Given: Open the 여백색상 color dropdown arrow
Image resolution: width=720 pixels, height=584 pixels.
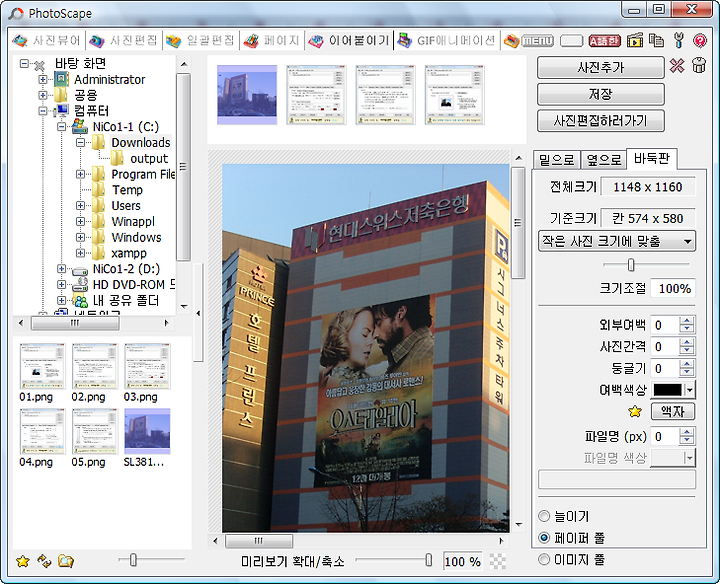Looking at the screenshot, I should (689, 390).
